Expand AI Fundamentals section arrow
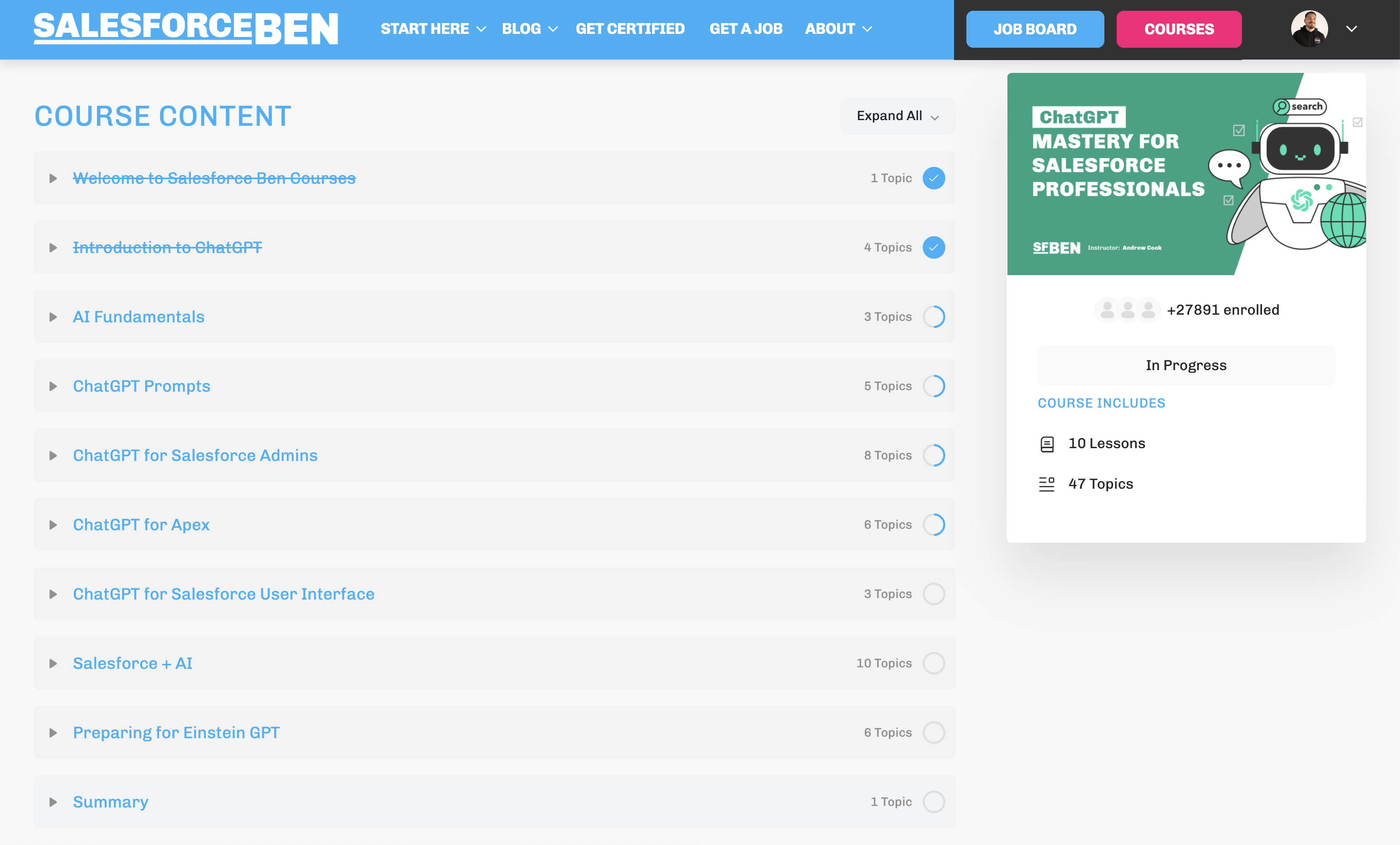The height and width of the screenshot is (845, 1400). tap(53, 317)
